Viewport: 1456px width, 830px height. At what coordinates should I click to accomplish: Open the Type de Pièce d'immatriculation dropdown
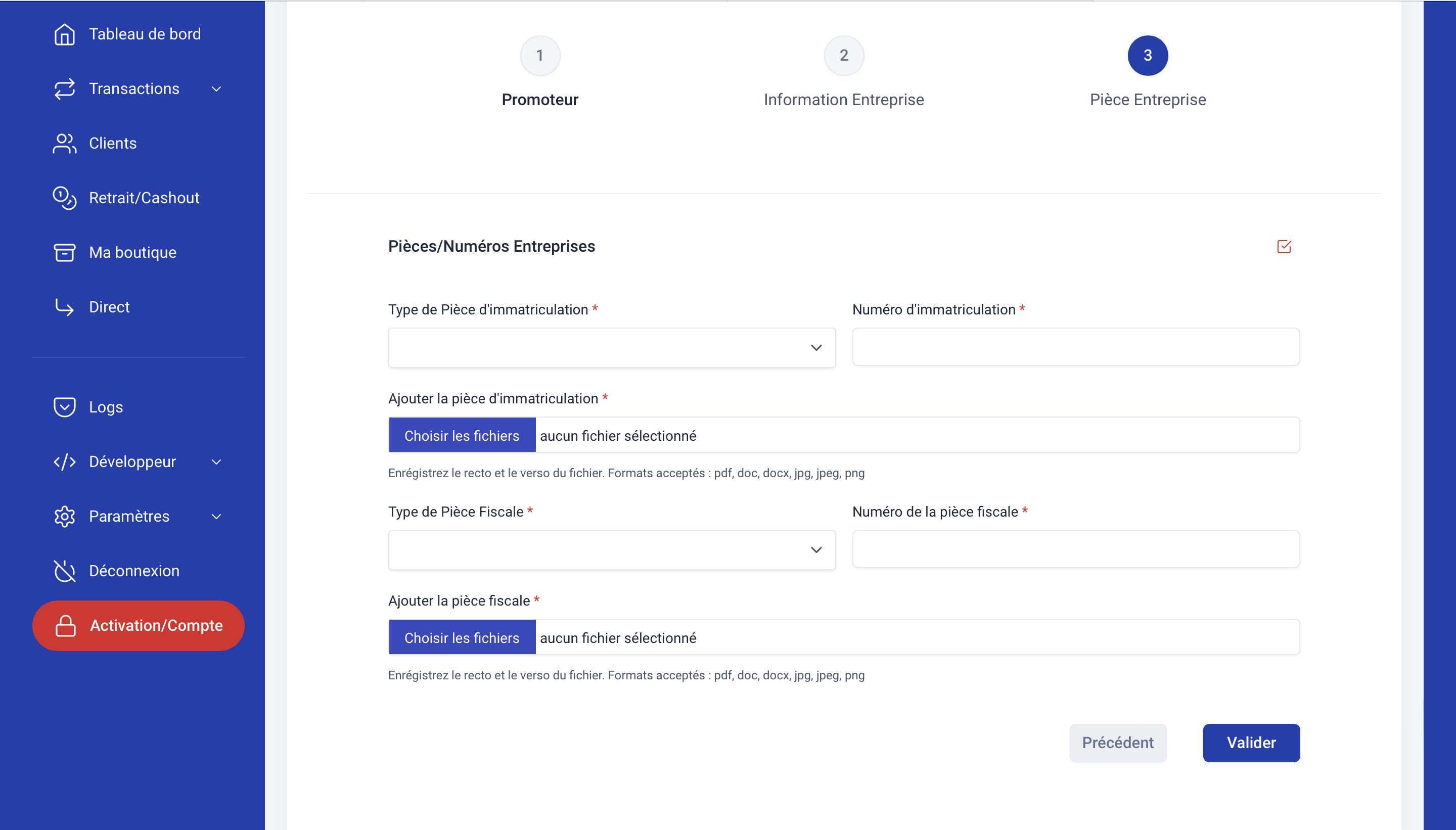click(612, 348)
